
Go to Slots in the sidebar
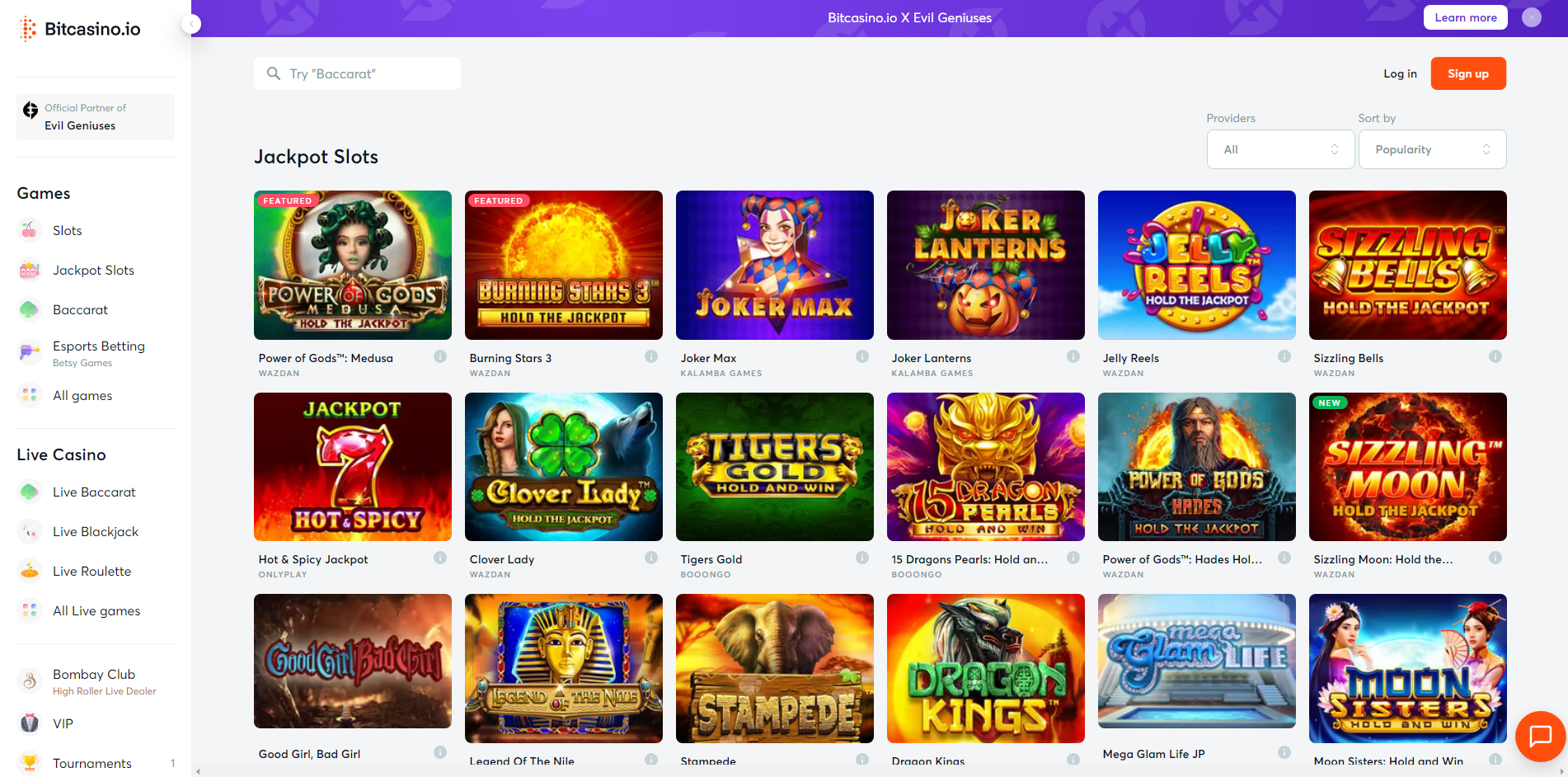click(x=68, y=230)
